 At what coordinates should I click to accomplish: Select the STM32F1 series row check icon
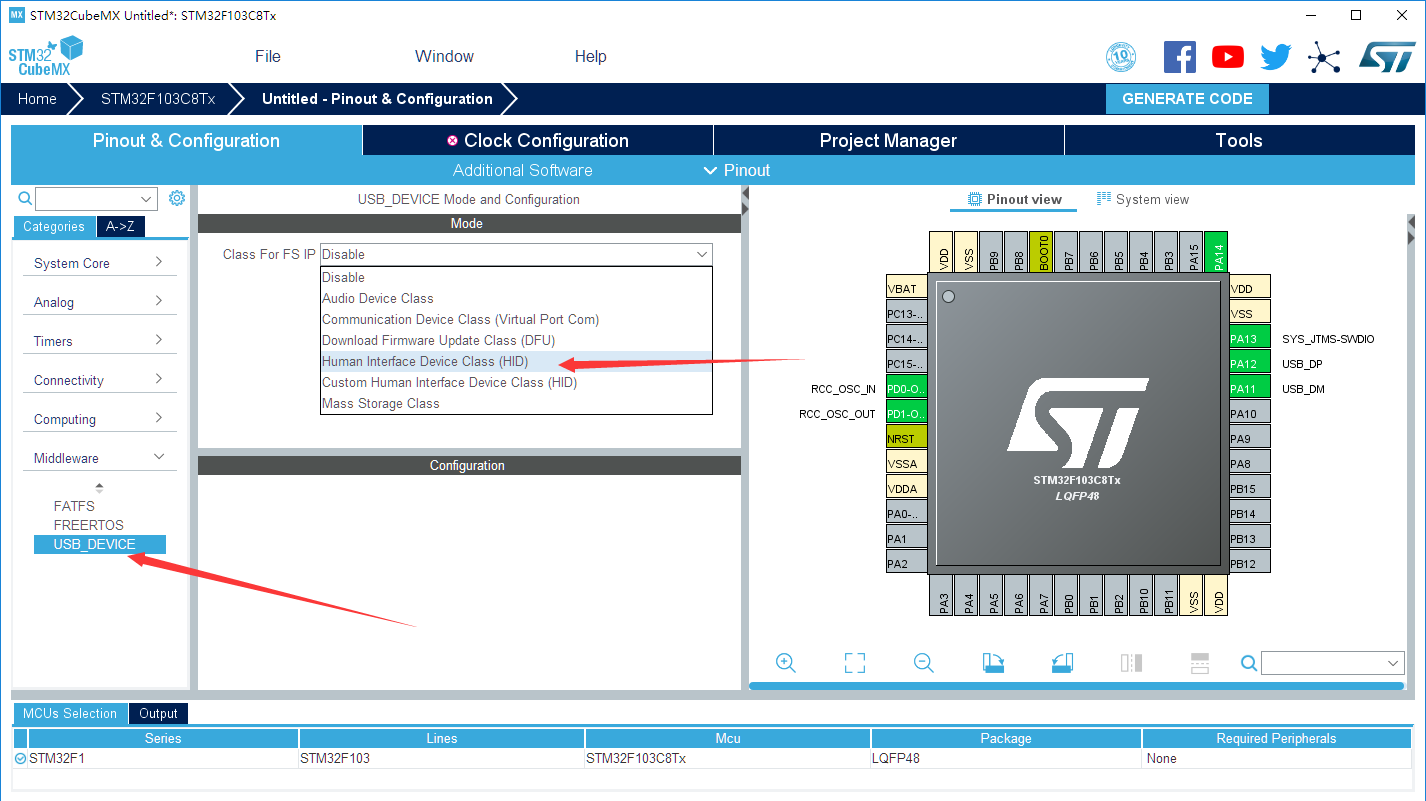(x=21, y=759)
